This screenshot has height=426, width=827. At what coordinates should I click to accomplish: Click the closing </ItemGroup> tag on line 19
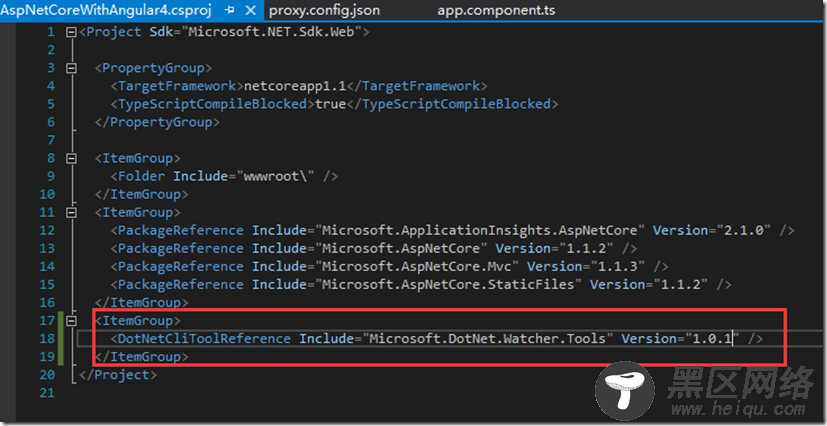(141, 356)
